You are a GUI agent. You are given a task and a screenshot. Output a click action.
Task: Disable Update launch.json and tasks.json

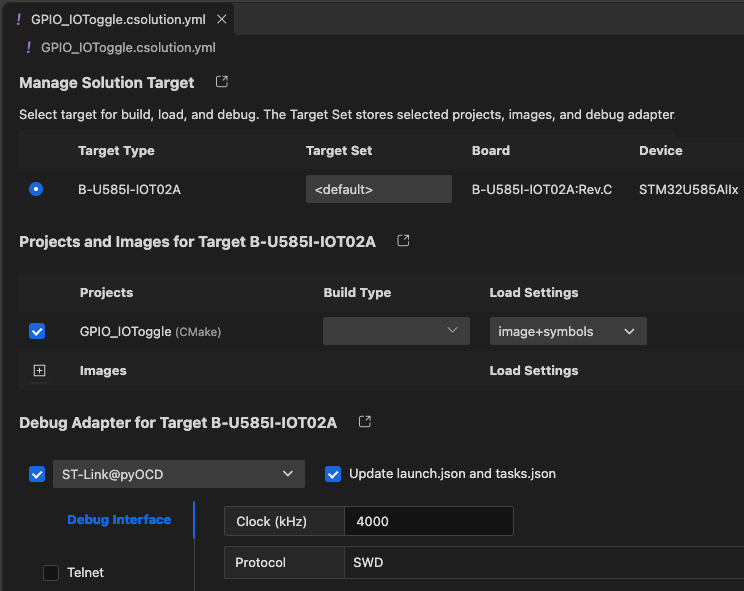[333, 474]
